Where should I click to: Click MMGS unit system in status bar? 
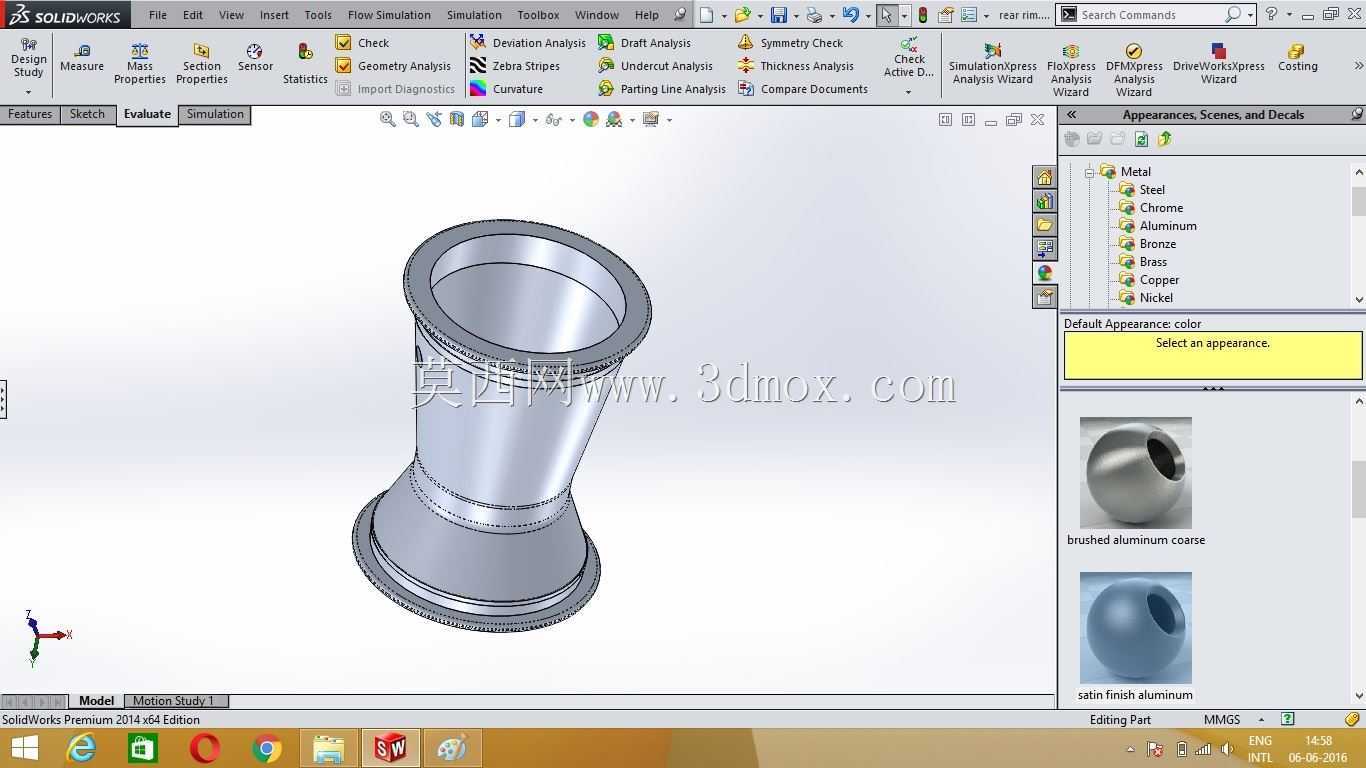tap(1222, 719)
